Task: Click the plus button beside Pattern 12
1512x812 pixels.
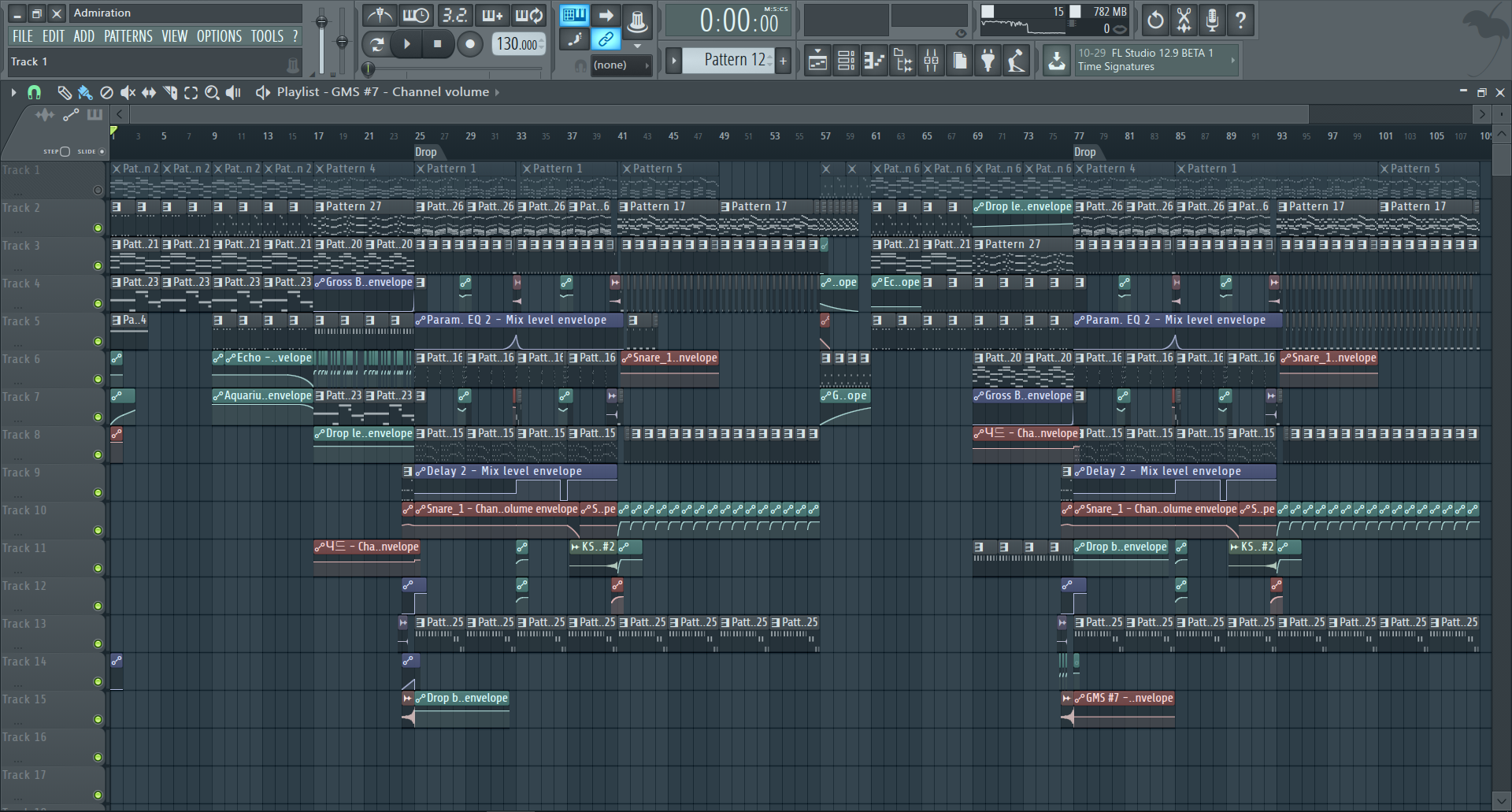Action: tap(783, 61)
